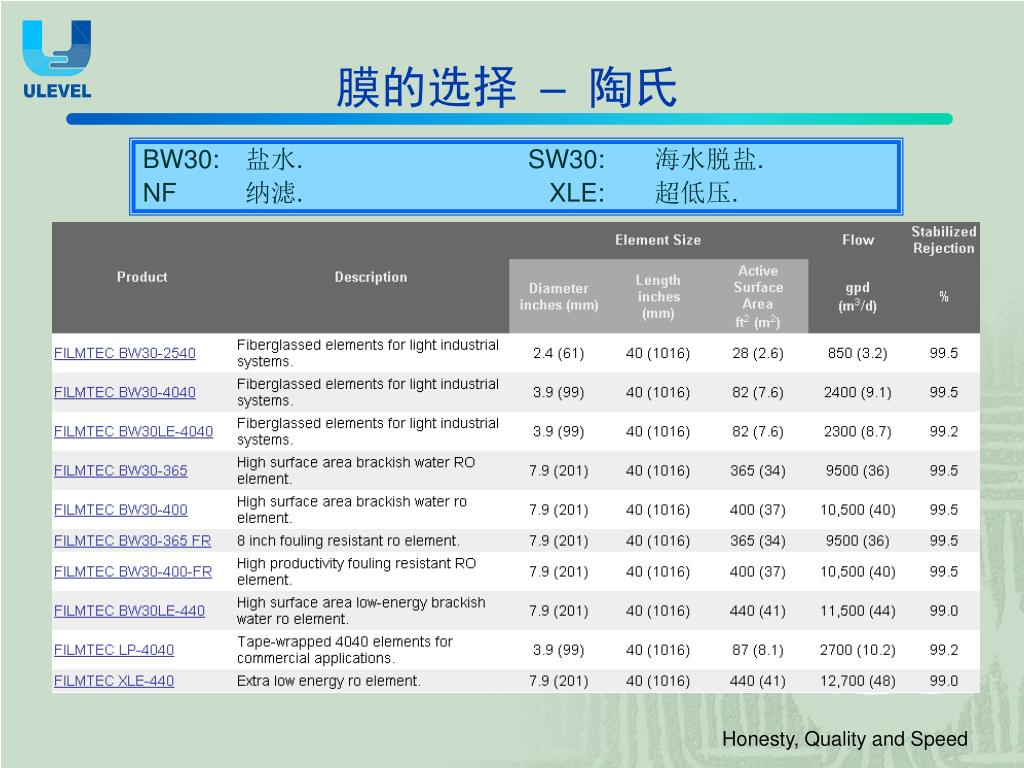Viewport: 1024px width, 768px height.
Task: Click the BW30: 盐水 legend entry
Action: (223, 159)
